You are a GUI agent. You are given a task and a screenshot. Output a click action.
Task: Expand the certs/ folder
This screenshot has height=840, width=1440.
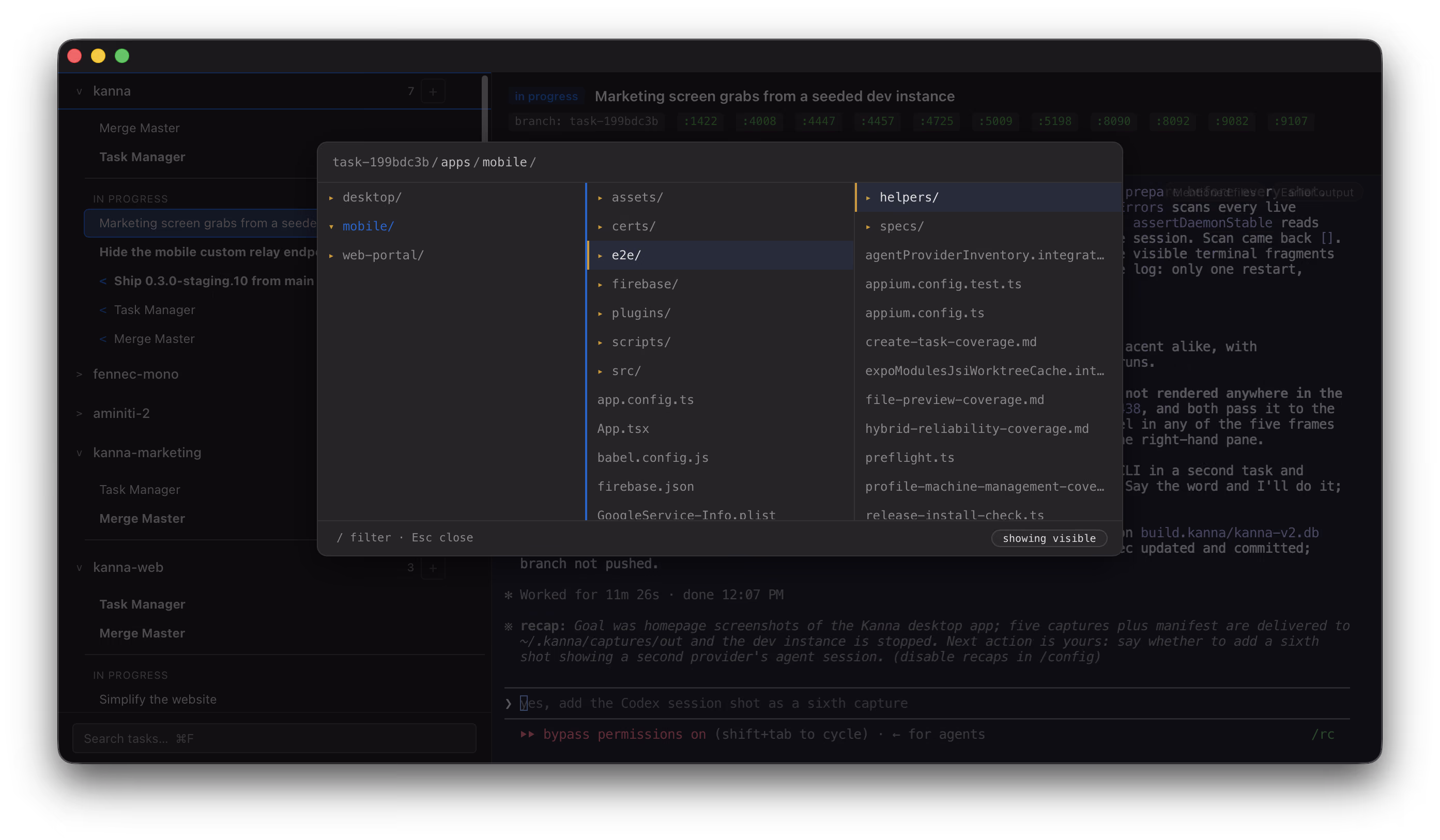[721, 226]
